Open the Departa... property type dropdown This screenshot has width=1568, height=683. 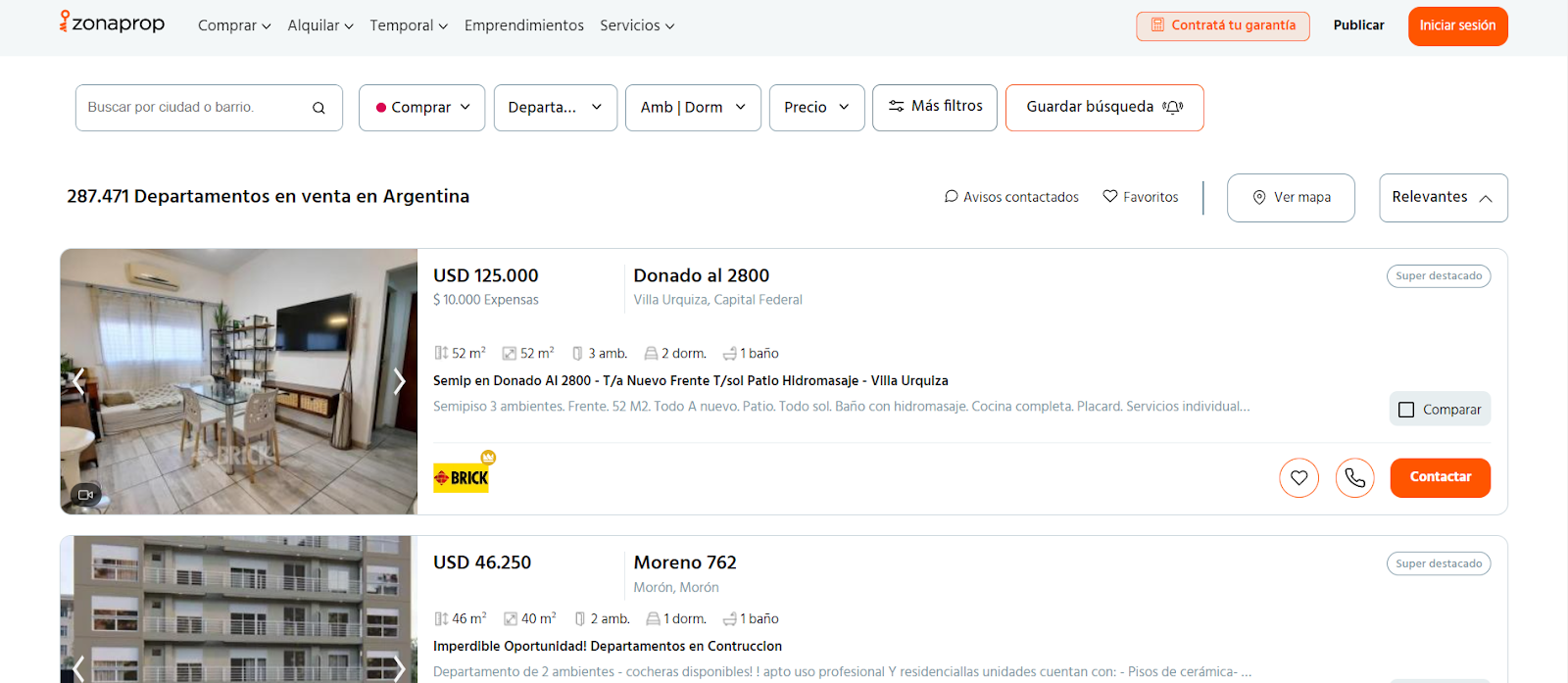(x=556, y=108)
